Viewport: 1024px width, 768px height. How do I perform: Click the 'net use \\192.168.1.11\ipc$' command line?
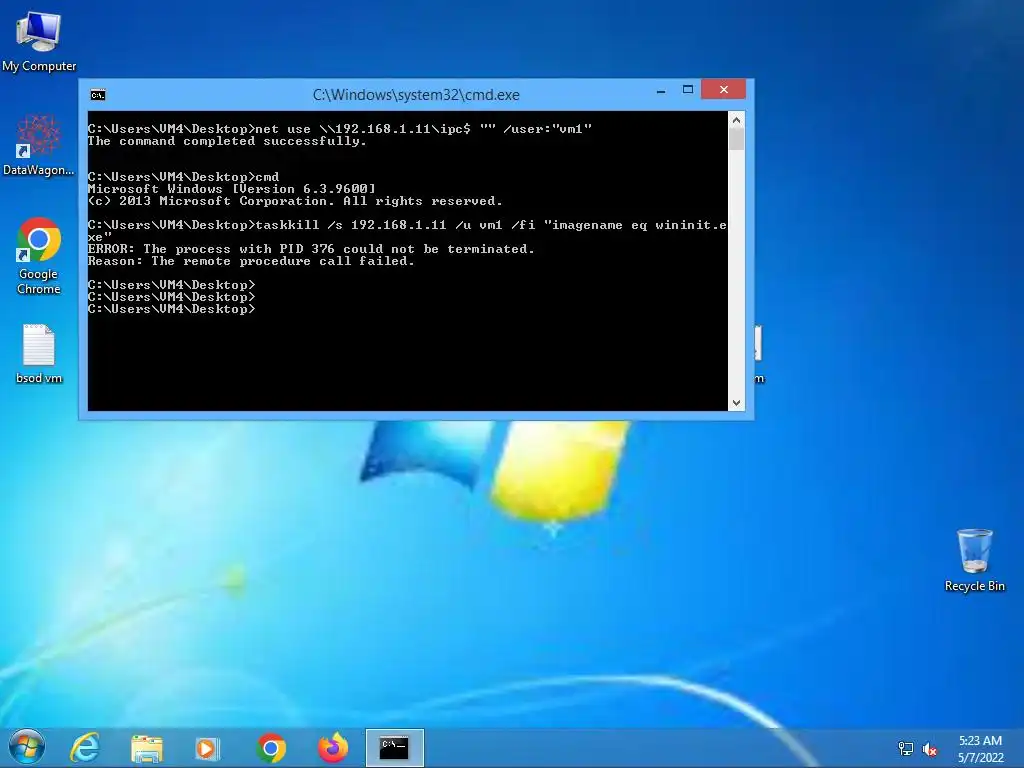click(340, 129)
